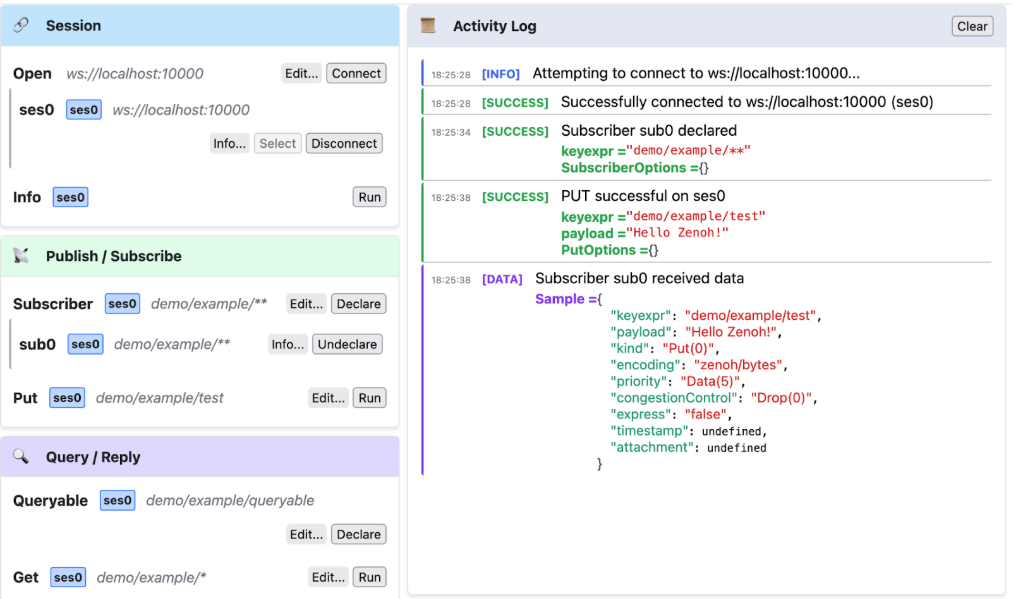This screenshot has width=1013, height=599.
Task: Select the ses0 badge next to Queryable
Action: (116, 500)
